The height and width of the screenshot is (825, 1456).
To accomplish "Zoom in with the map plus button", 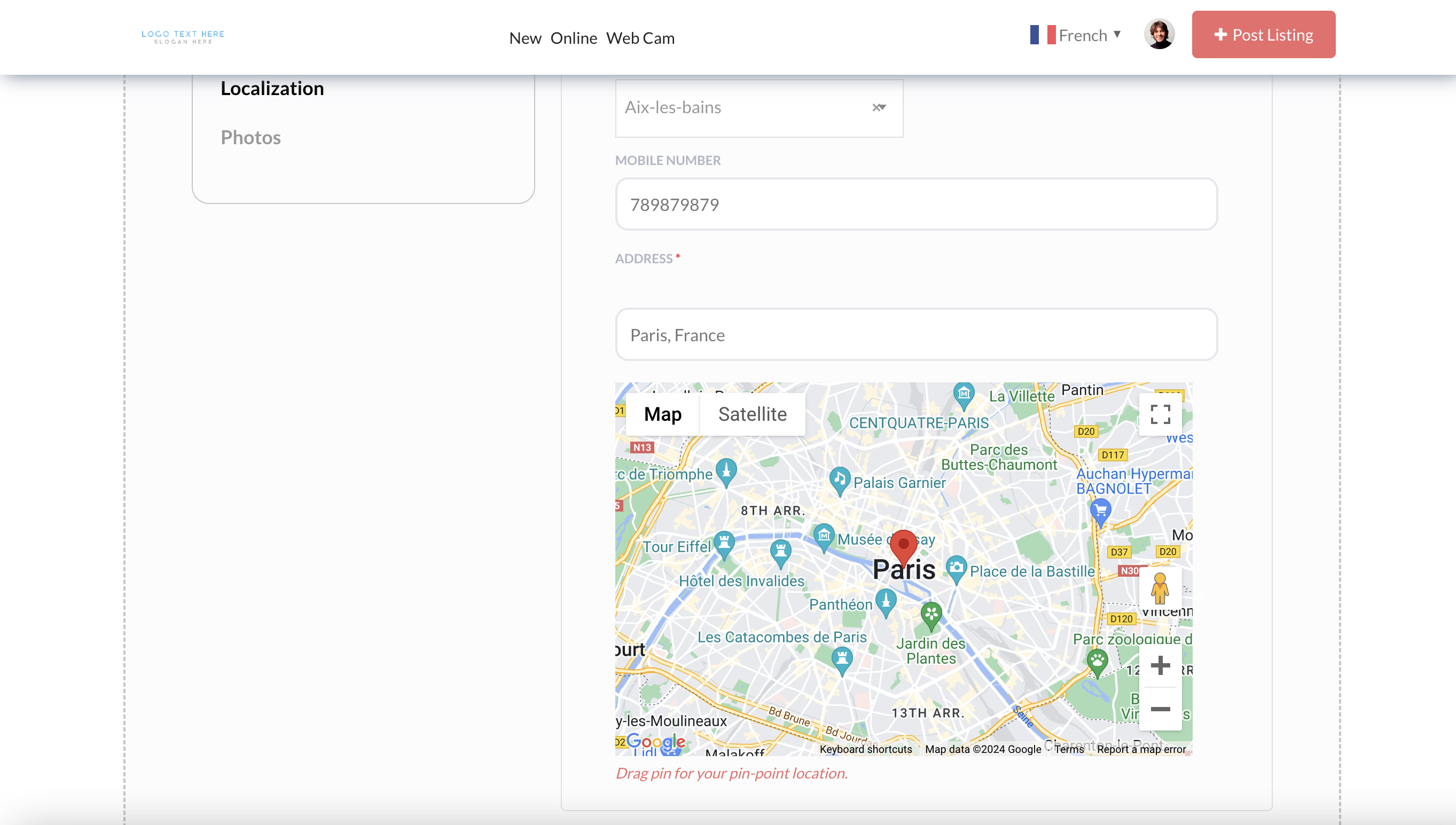I will (1160, 665).
